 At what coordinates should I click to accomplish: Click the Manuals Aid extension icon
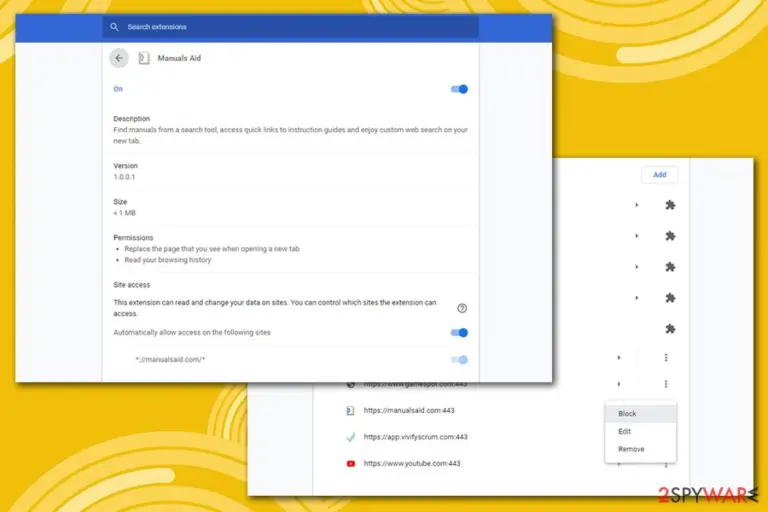click(x=144, y=58)
